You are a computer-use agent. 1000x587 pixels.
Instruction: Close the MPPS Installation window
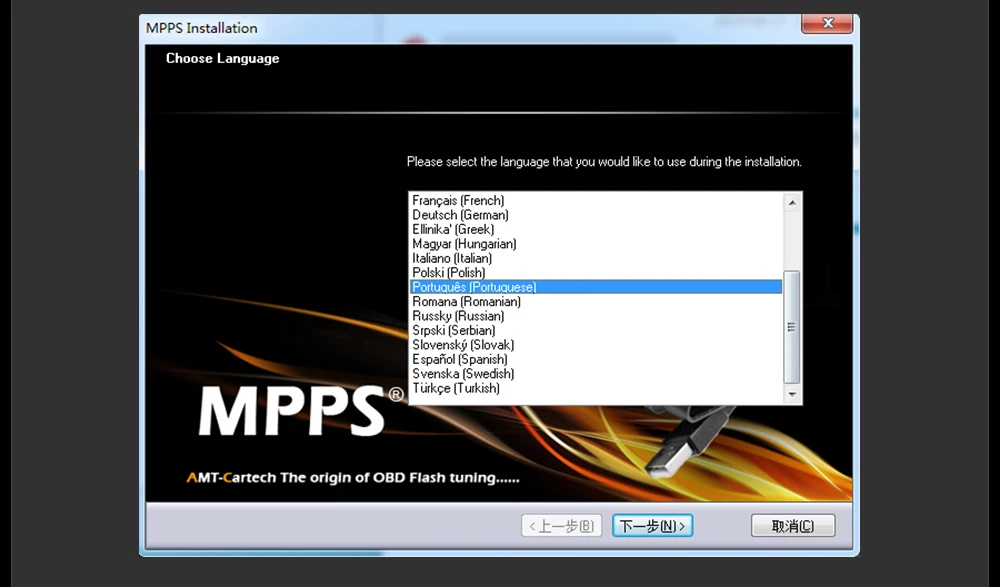pos(827,23)
